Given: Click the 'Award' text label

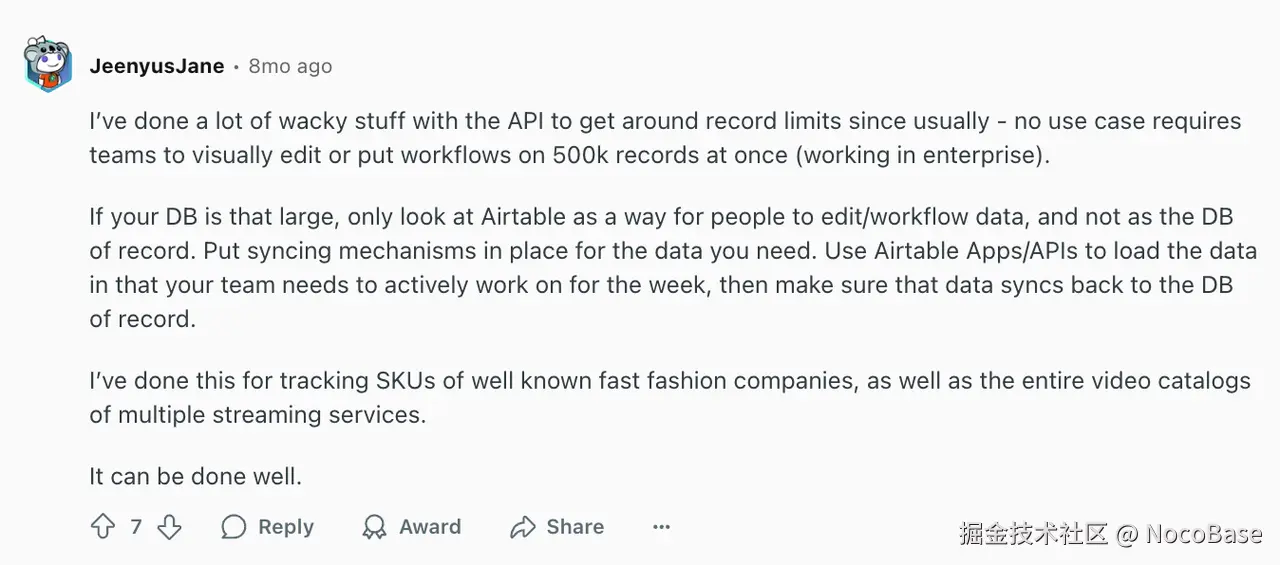Looking at the screenshot, I should [430, 527].
